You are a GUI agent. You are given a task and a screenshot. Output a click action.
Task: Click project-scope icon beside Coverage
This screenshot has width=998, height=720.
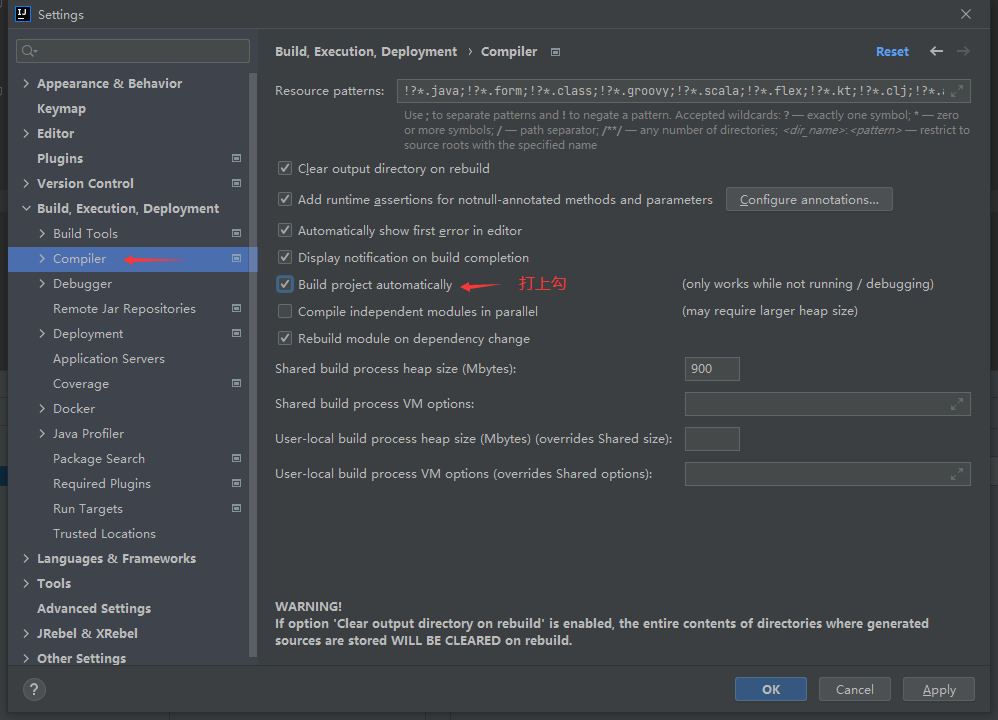(236, 383)
